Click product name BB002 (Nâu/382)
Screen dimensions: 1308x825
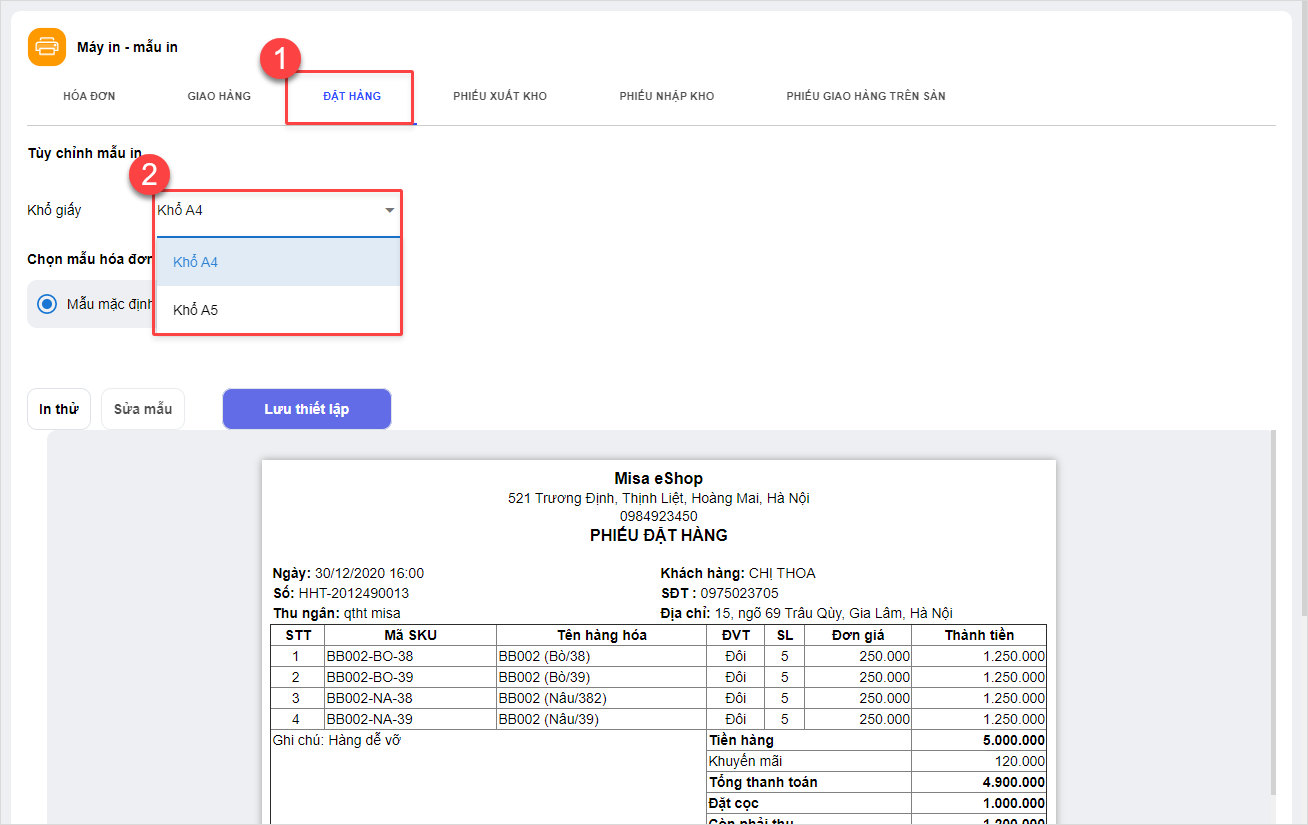[553, 698]
